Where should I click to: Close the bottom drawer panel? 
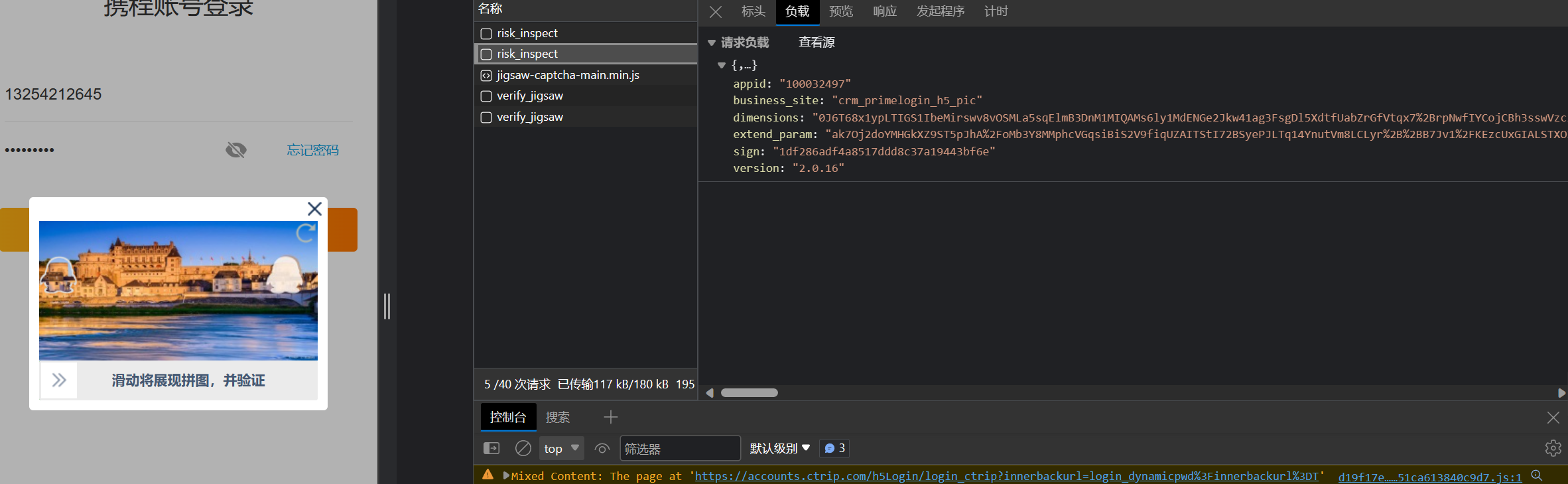click(x=1553, y=418)
